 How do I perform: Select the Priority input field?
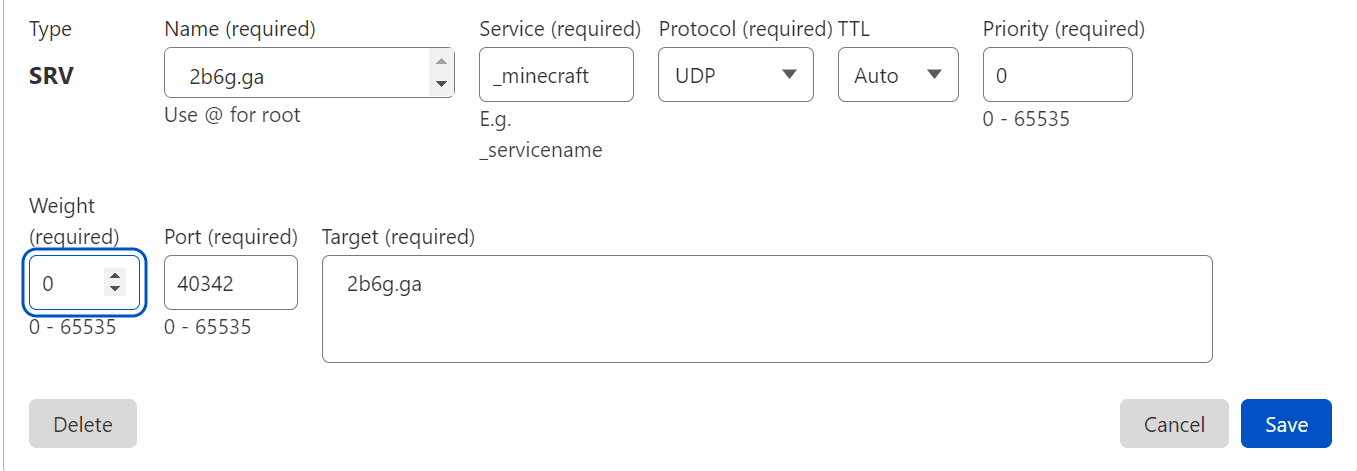pyautogui.click(x=1057, y=75)
